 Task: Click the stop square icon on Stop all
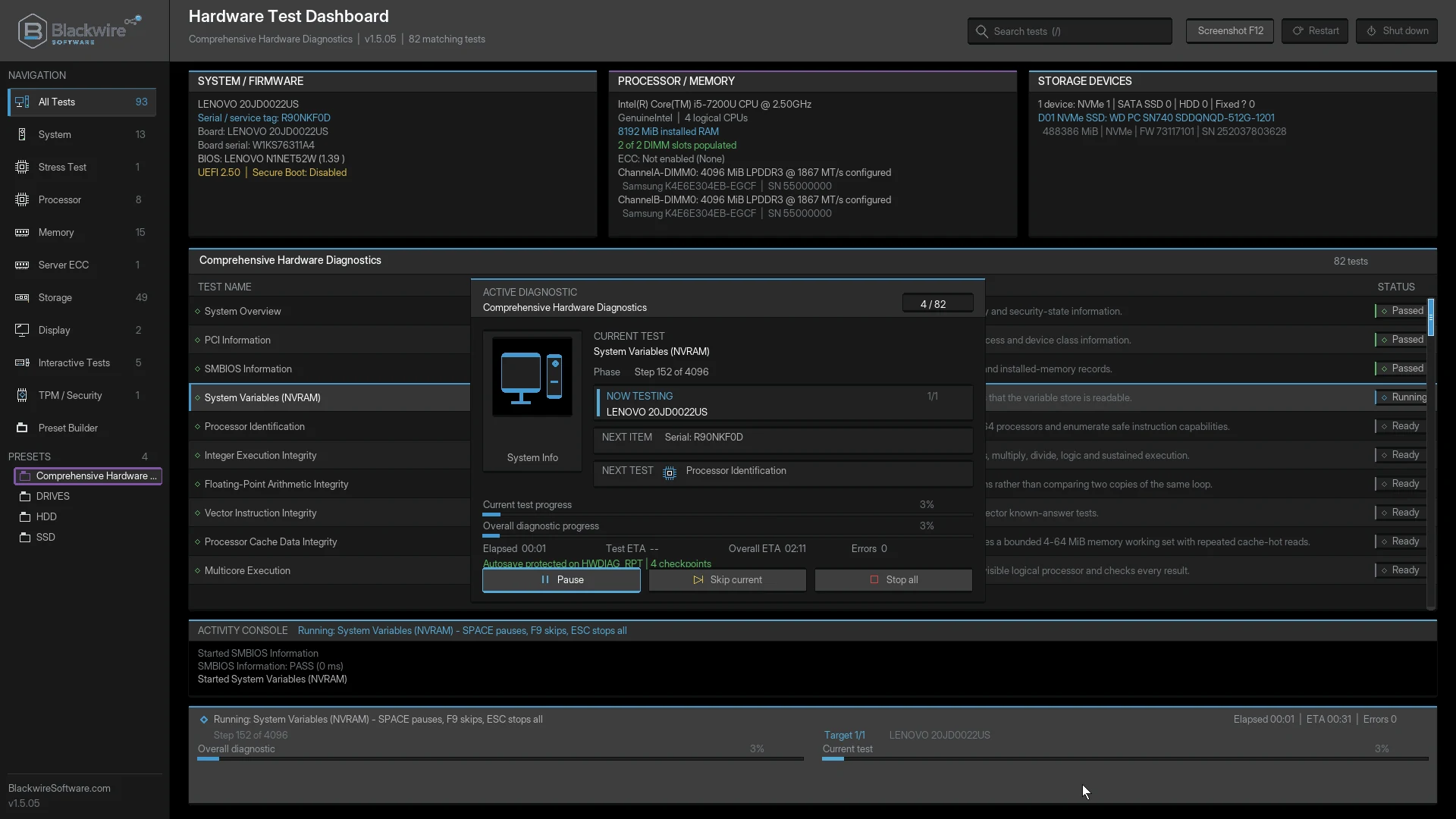874,580
